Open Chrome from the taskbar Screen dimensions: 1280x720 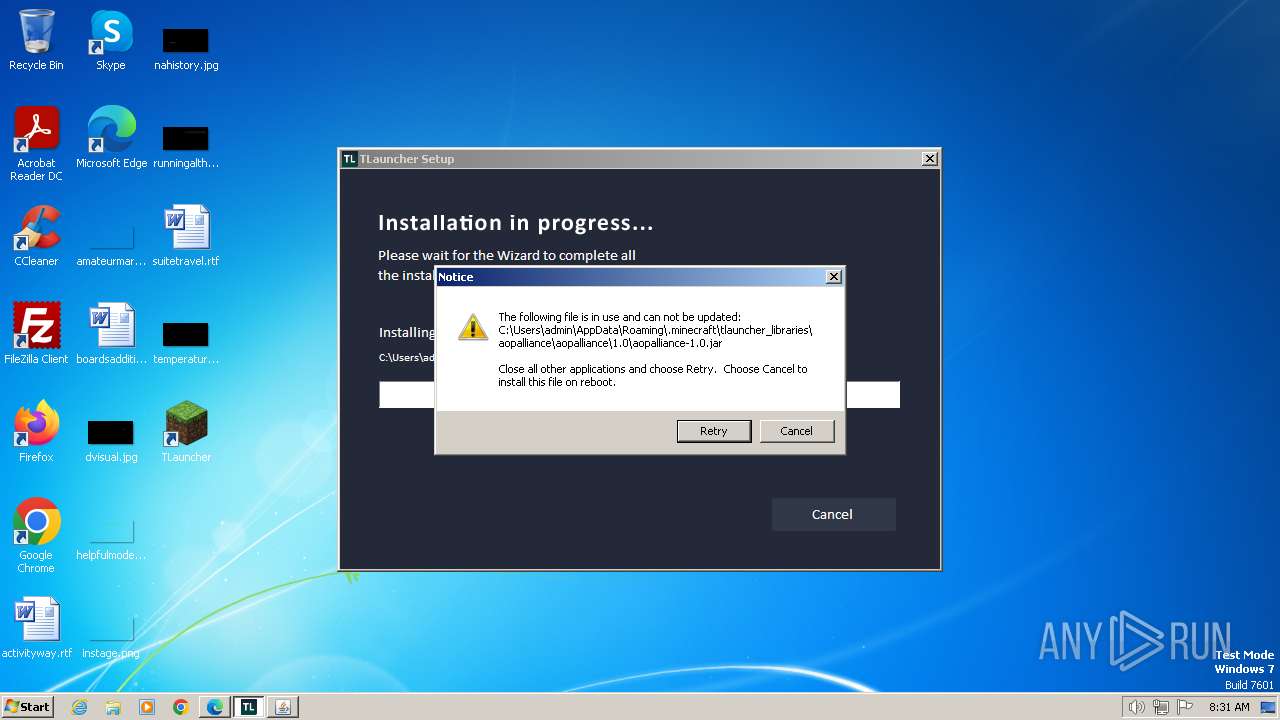click(x=181, y=707)
